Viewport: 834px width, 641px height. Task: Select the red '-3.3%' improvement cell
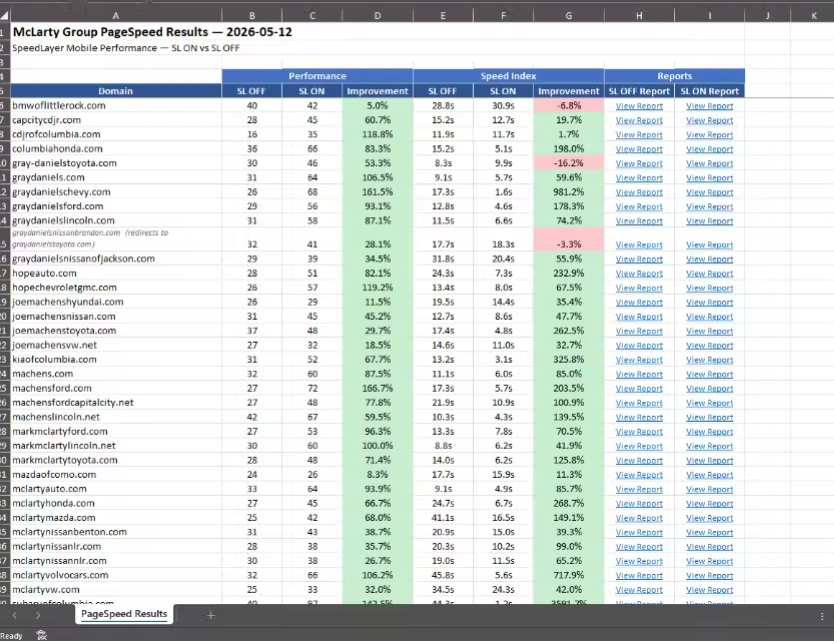(x=569, y=239)
